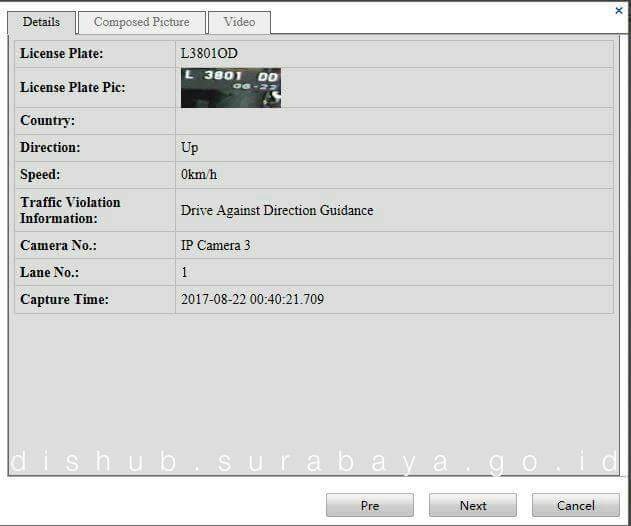Select the capture time 2017-08-22 timestamp
This screenshot has height=526, width=631.
(x=252, y=299)
